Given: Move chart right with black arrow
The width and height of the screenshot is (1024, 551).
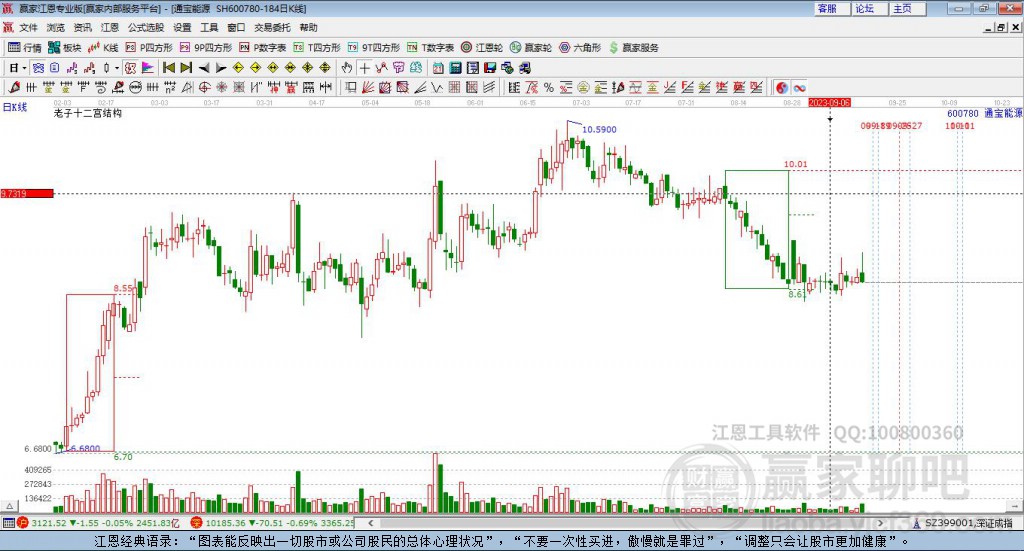Looking at the screenshot, I should 221,68.
